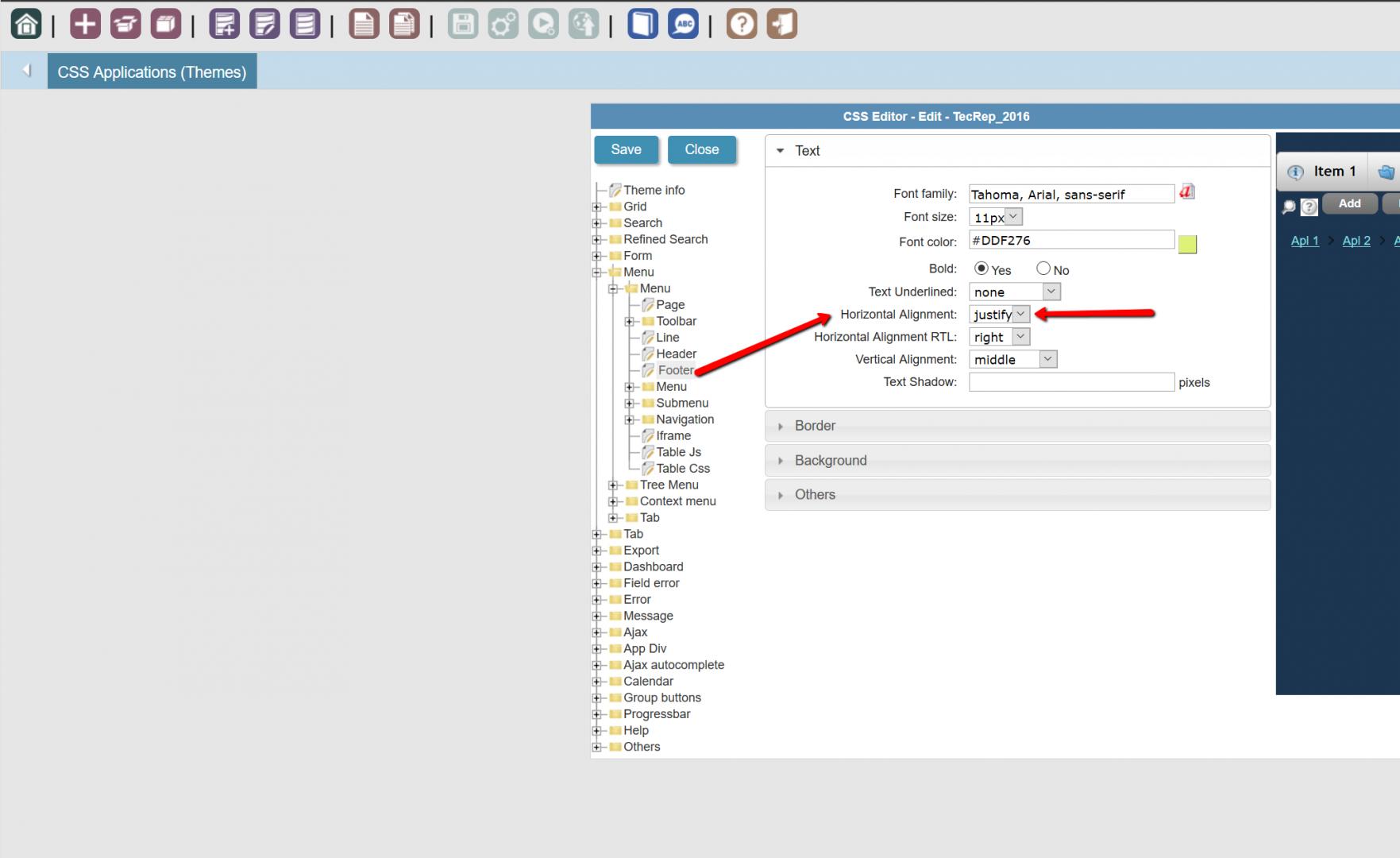Click the database with plus icon
Viewport: 1400px width, 858px height.
click(x=224, y=24)
